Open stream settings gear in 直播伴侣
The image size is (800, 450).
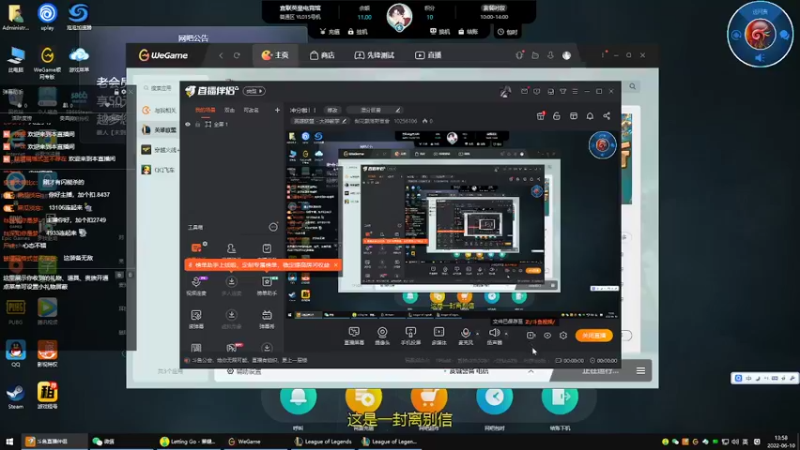[563, 335]
